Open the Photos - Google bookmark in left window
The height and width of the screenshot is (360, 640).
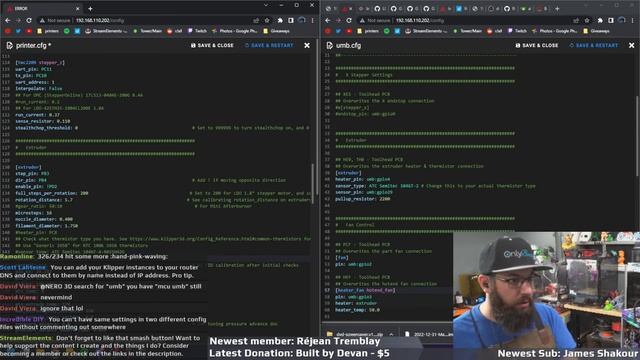tap(234, 31)
